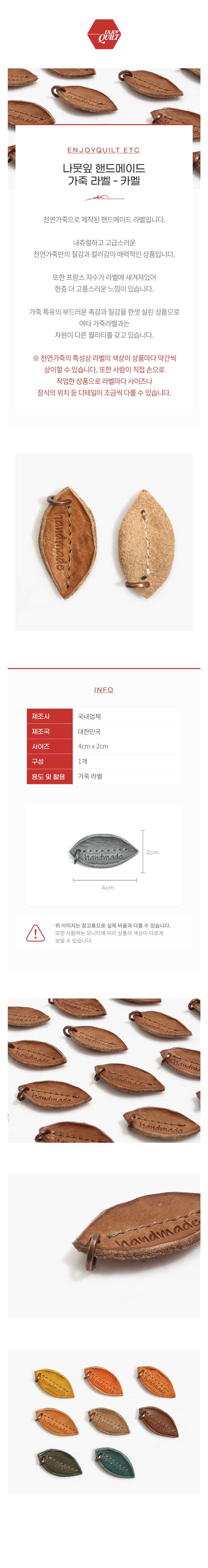Viewport: 208px width, 1568px height.
Task: Click the sewing needle divider icon
Action: point(104,198)
